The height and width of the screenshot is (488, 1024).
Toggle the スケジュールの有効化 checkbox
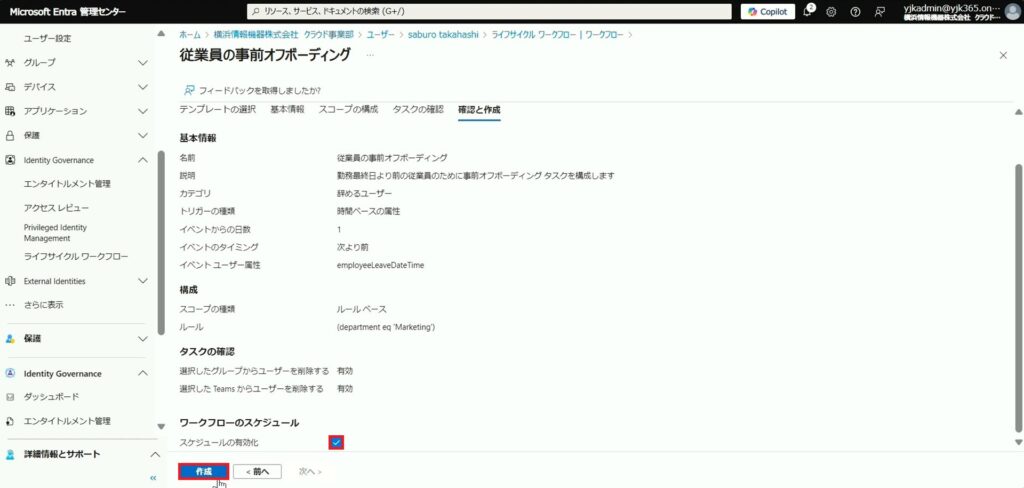(336, 442)
